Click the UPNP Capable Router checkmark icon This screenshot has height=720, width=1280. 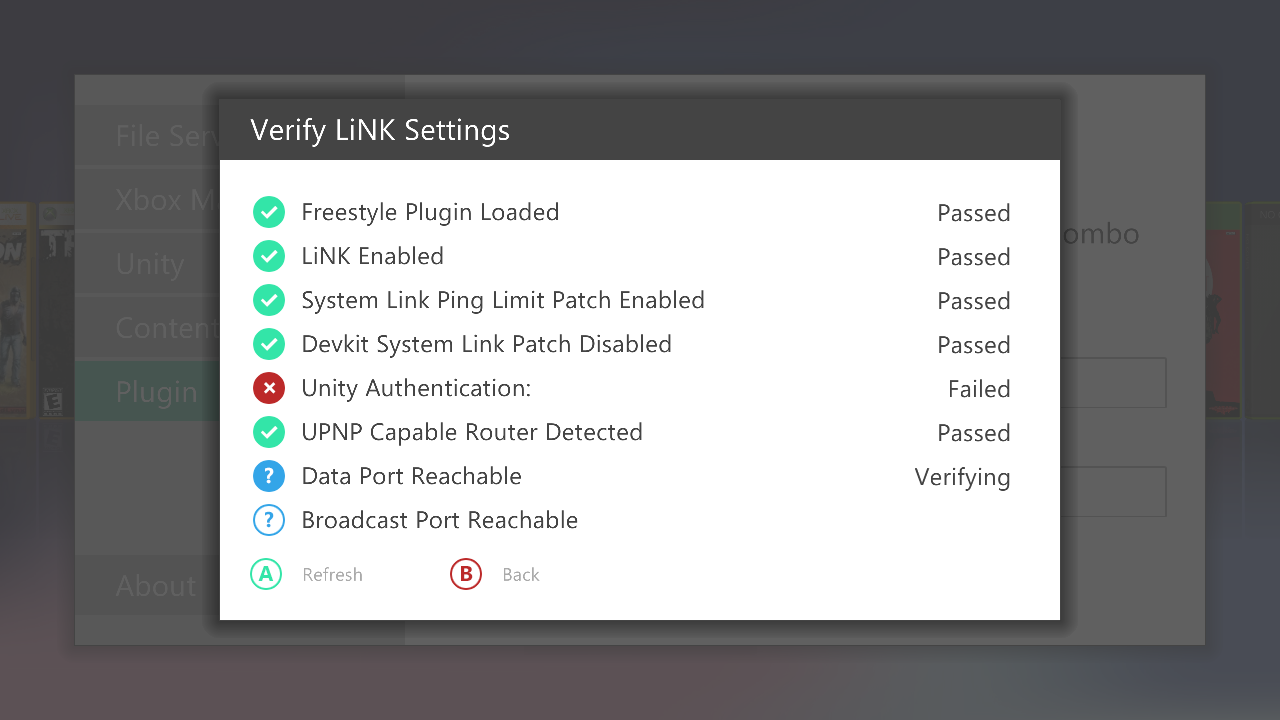(x=268, y=432)
